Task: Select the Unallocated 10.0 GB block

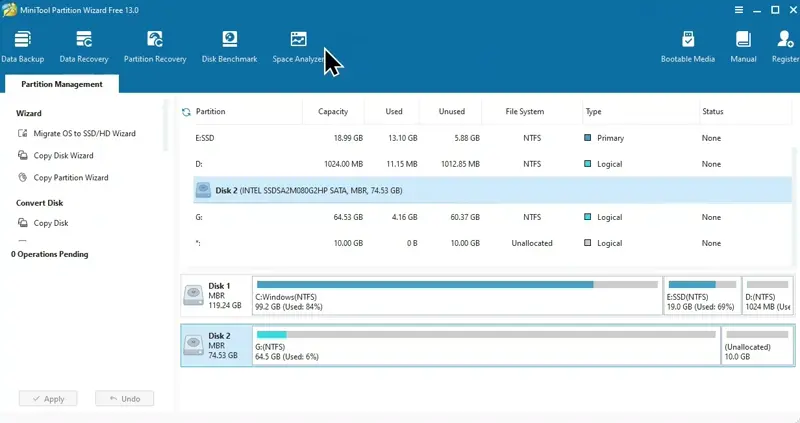Action: tap(757, 345)
